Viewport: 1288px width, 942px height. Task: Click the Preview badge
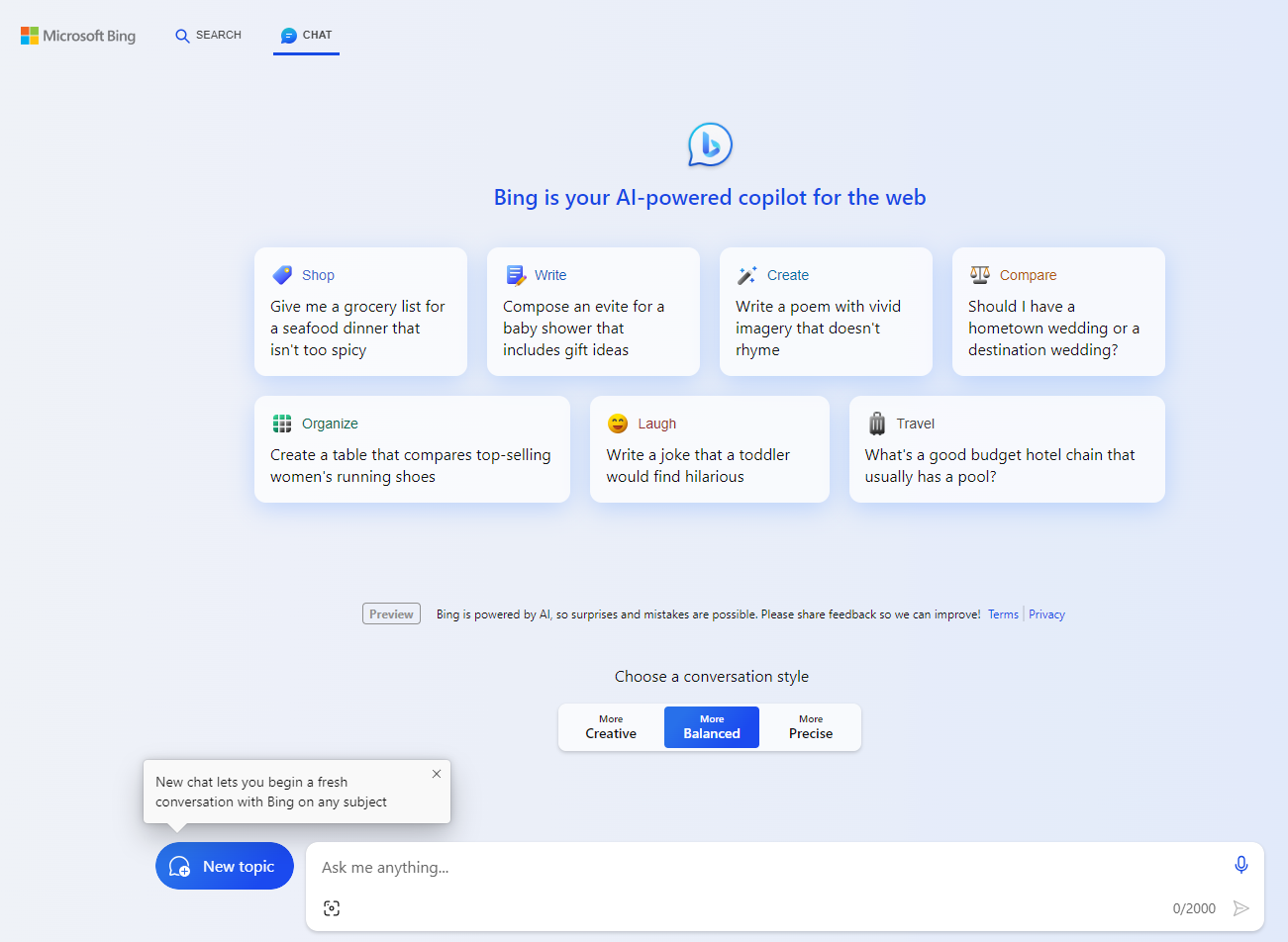pyautogui.click(x=391, y=614)
